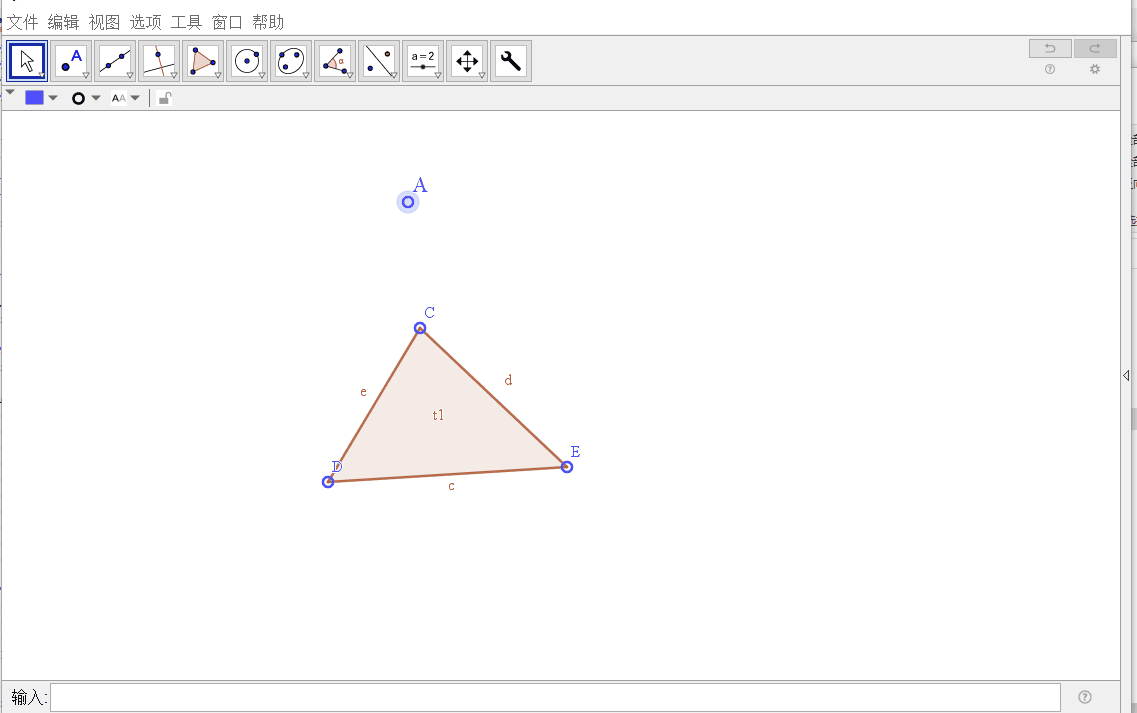Pick the Perpendicular Line tool
Image resolution: width=1137 pixels, height=713 pixels.
[x=159, y=61]
